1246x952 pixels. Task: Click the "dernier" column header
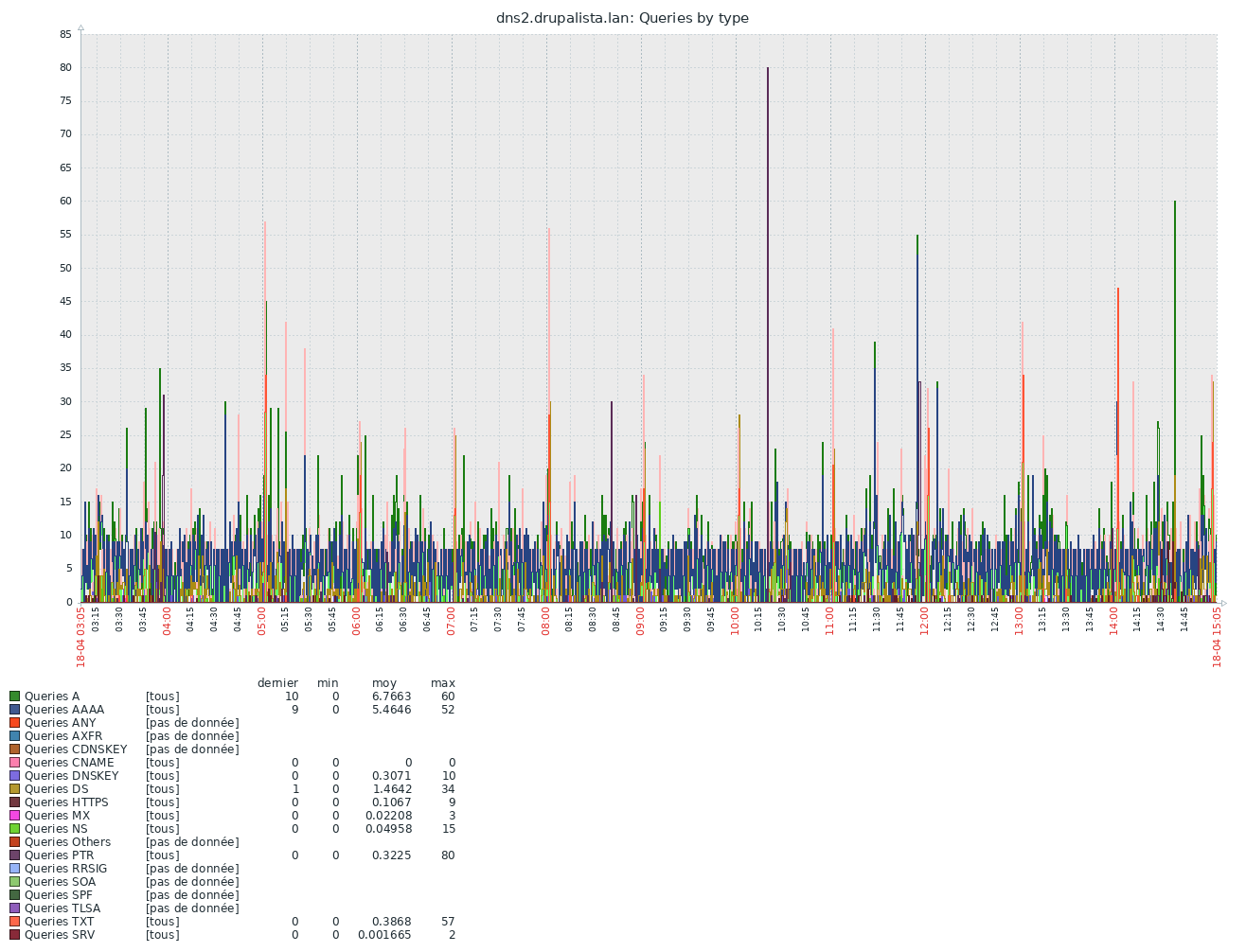coord(277,683)
